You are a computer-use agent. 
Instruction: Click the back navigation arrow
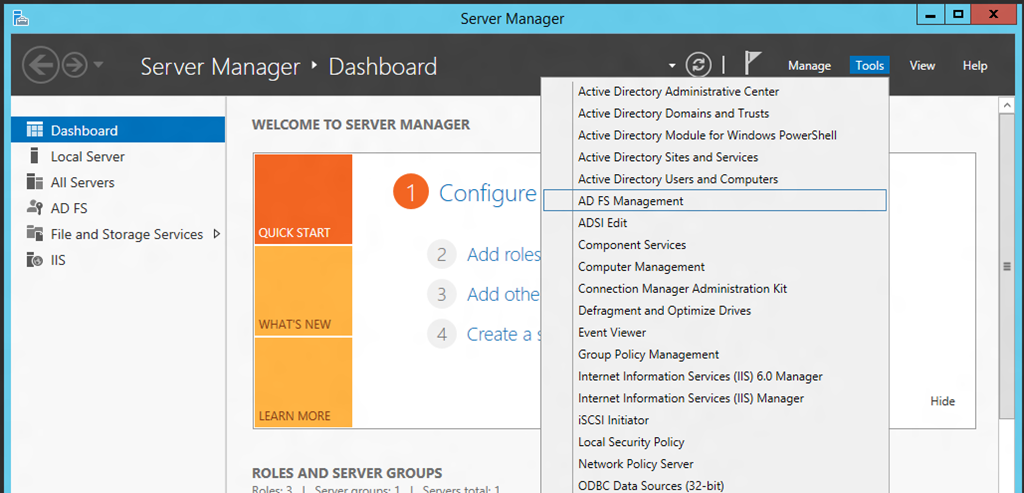tap(40, 65)
